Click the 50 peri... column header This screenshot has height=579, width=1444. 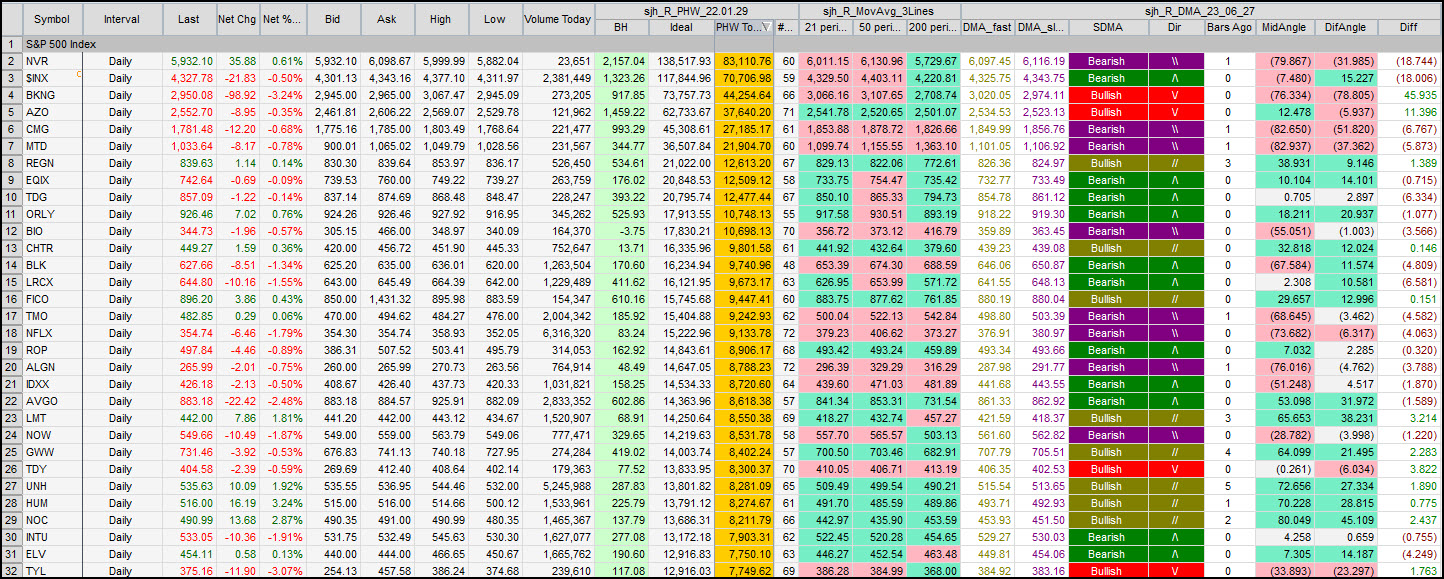pos(879,28)
